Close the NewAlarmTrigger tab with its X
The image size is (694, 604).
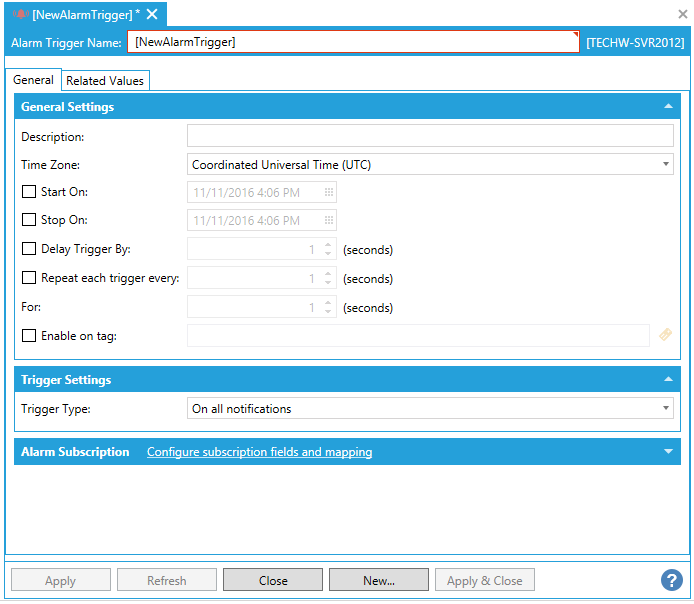point(152,14)
